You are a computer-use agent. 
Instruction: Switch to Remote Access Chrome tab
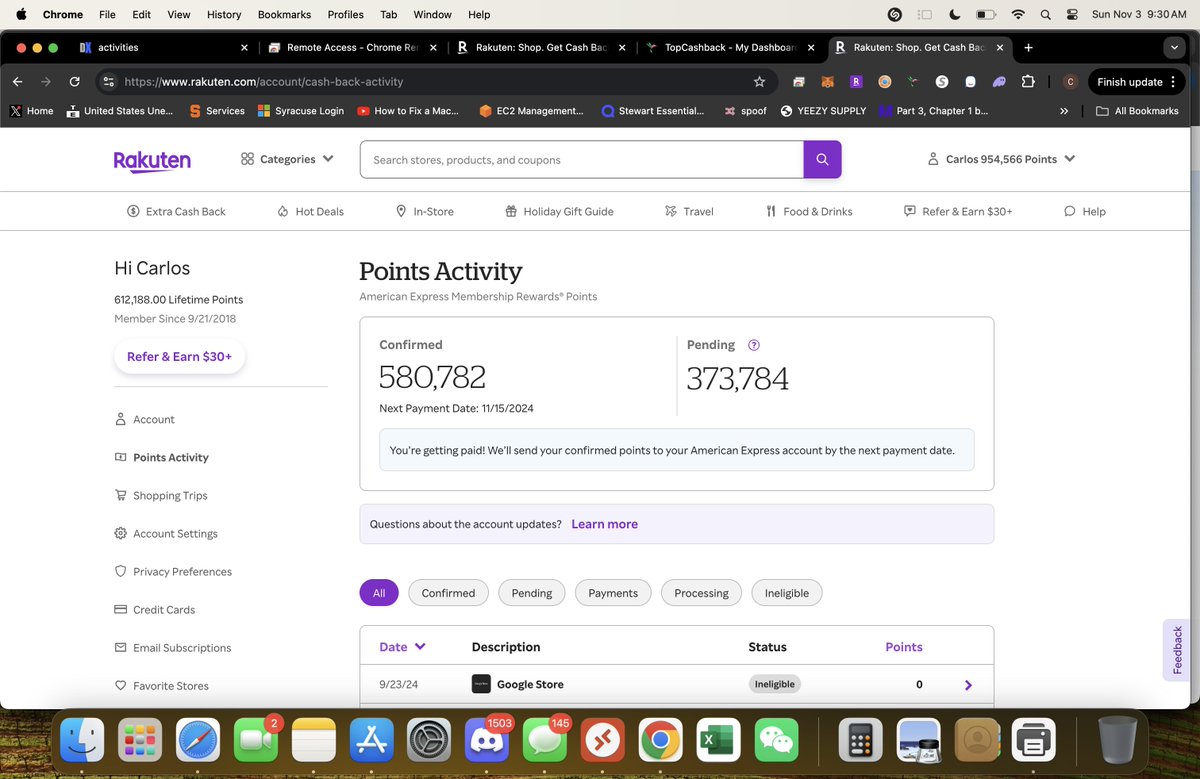pos(351,47)
